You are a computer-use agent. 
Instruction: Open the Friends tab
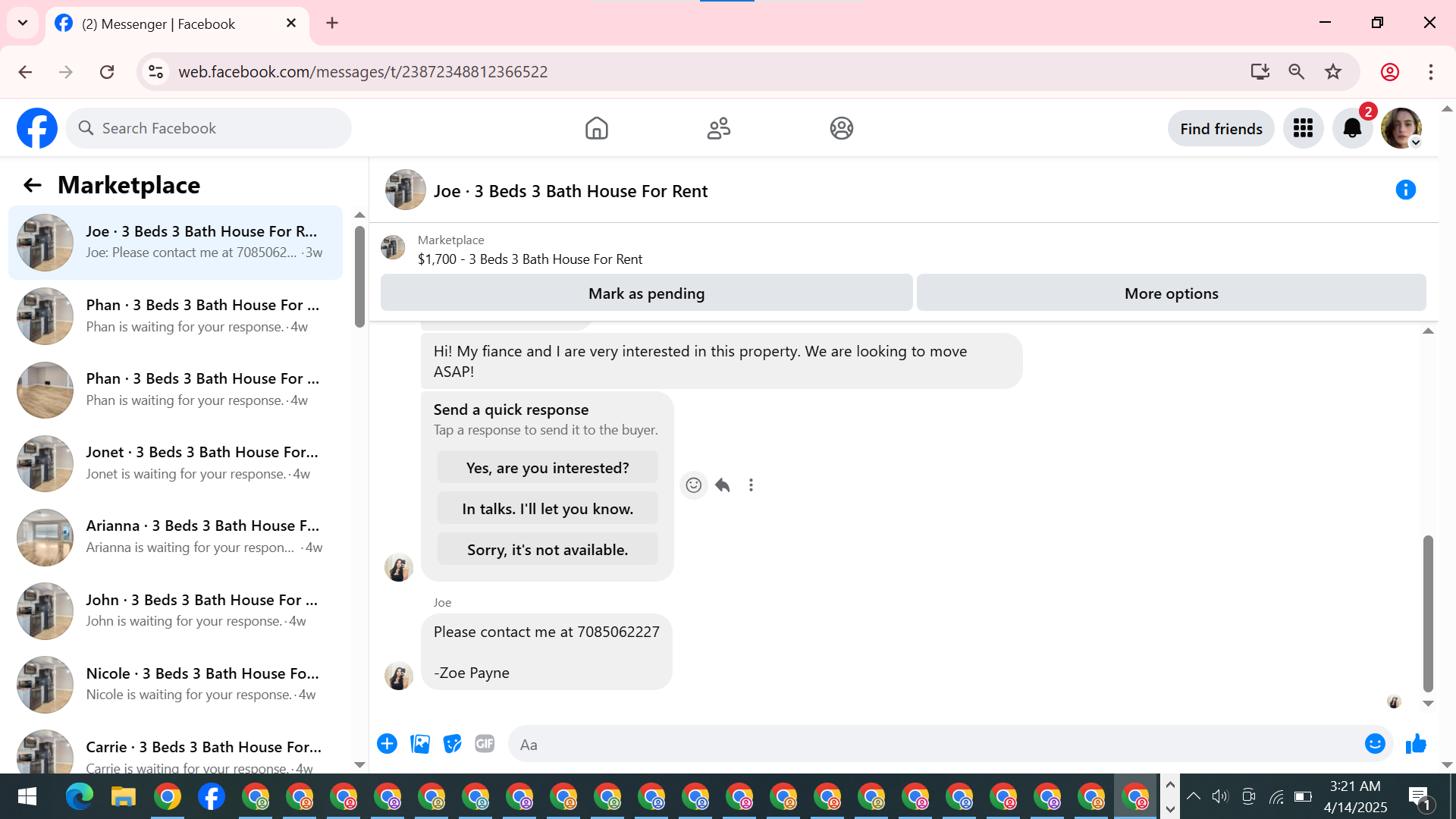(x=718, y=128)
